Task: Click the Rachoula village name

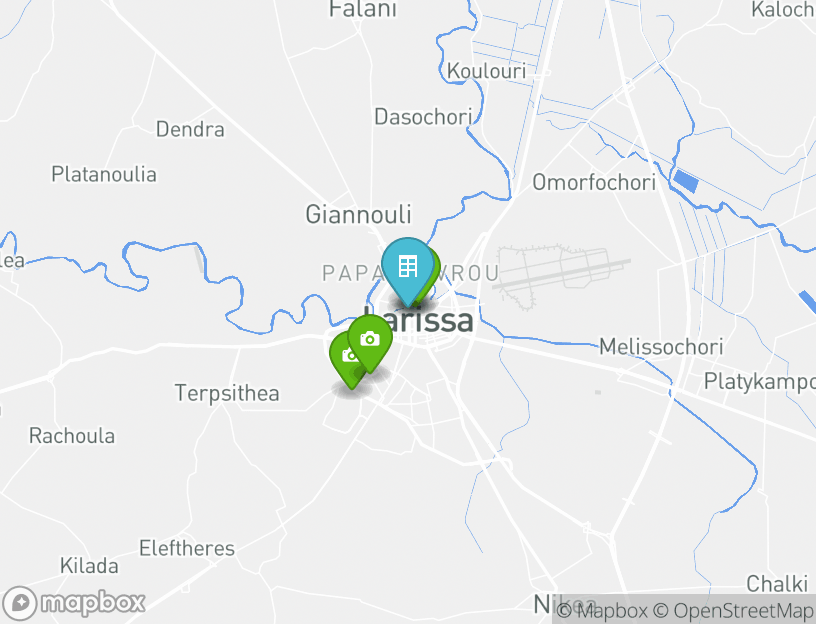Action: (x=72, y=436)
